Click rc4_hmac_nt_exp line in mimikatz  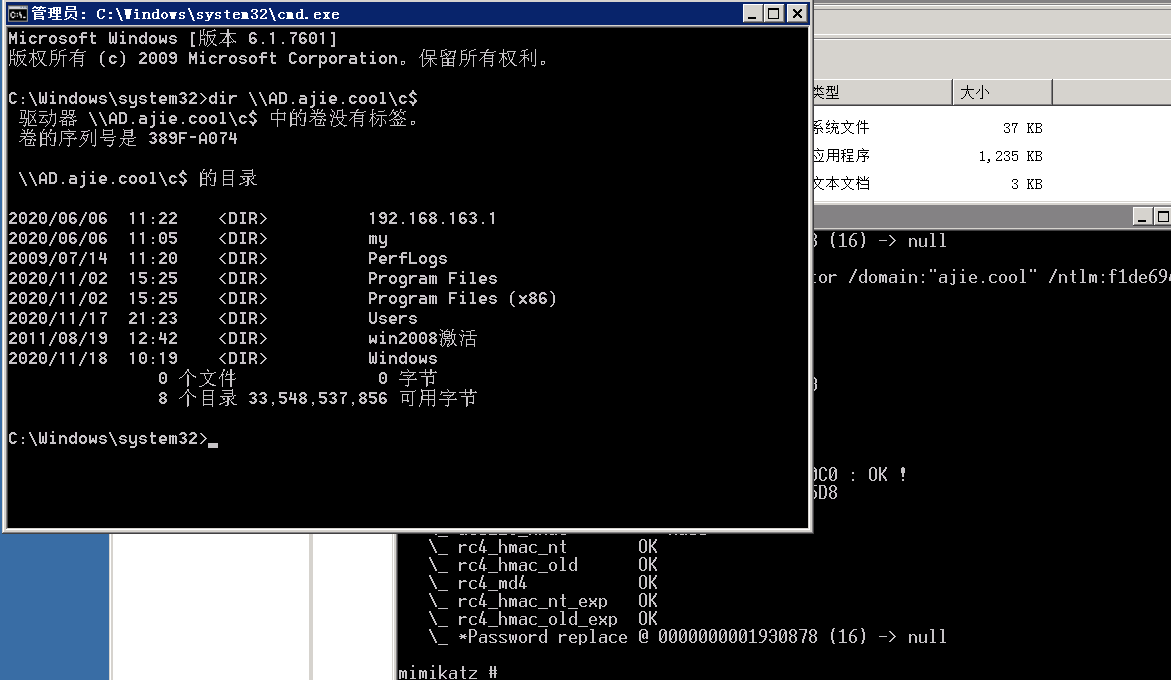[543, 601]
